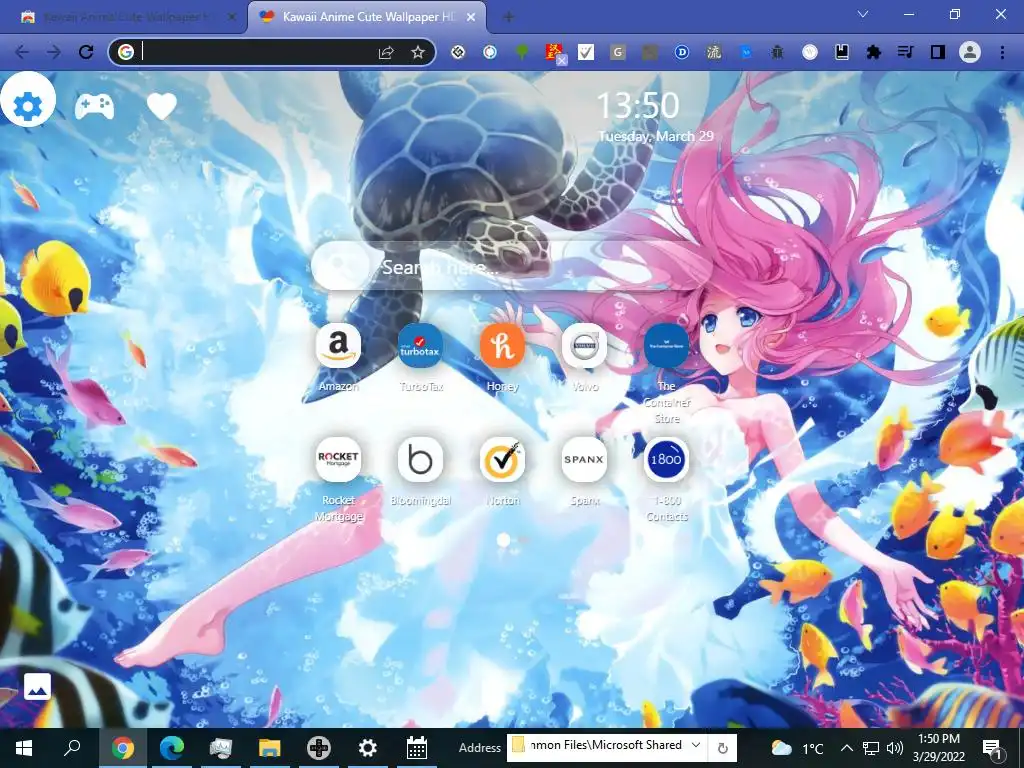Open the Windows Start menu
Viewport: 1024px width, 768px height.
point(24,748)
